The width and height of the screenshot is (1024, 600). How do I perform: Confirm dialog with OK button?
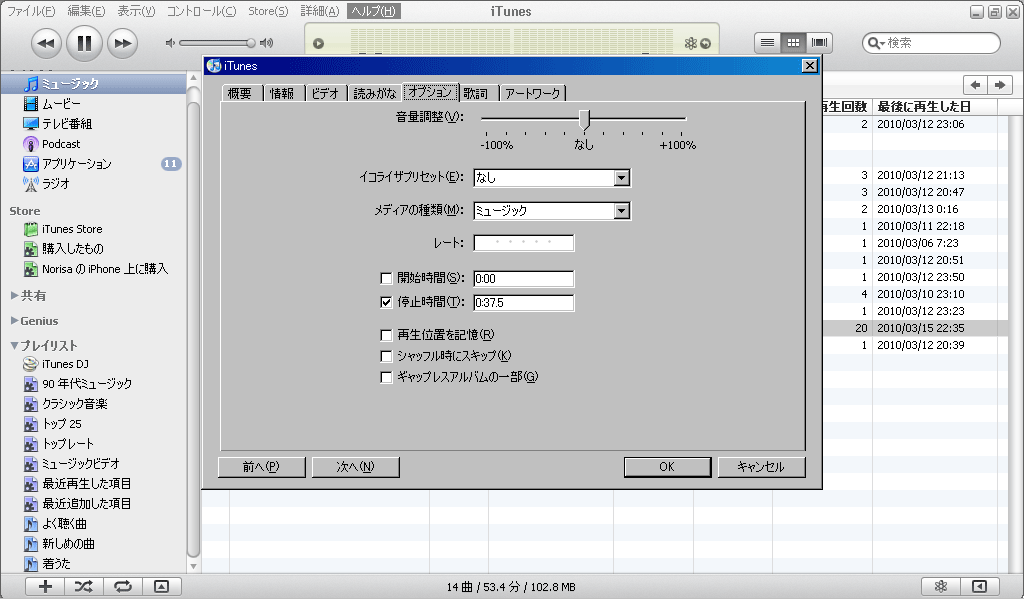point(667,467)
